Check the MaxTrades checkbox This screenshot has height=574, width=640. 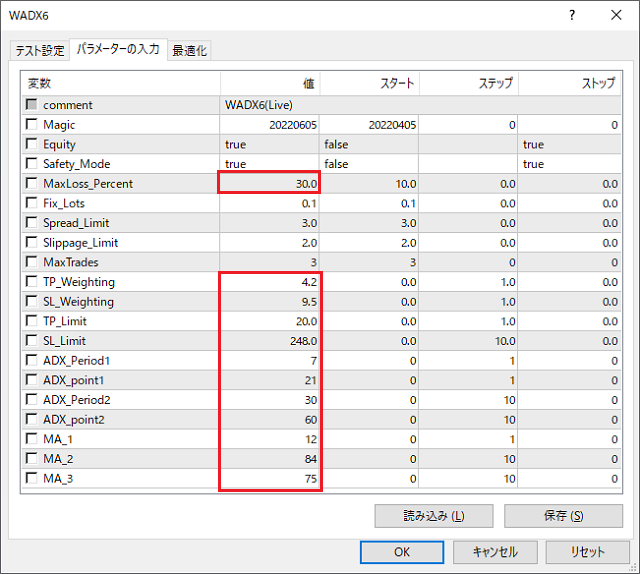(x=31, y=262)
